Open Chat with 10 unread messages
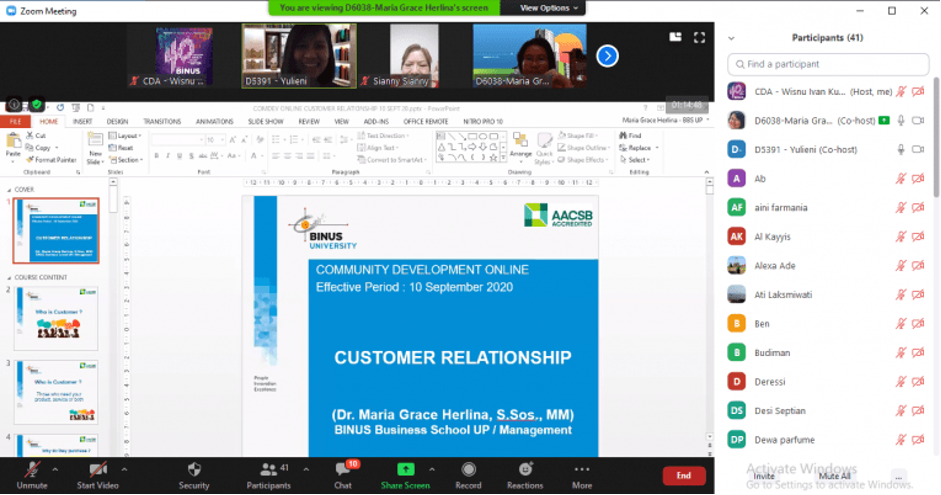This screenshot has height=495, width=941. click(343, 475)
